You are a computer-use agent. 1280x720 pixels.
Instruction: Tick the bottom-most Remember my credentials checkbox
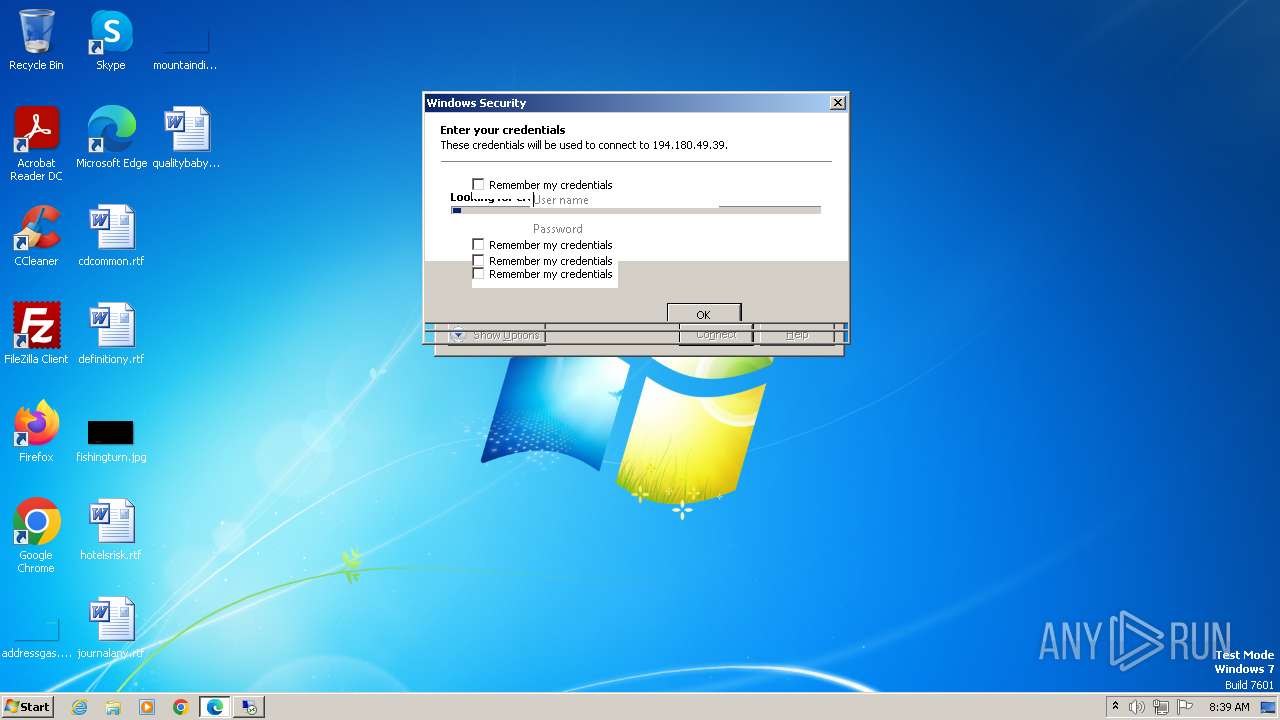(x=478, y=274)
